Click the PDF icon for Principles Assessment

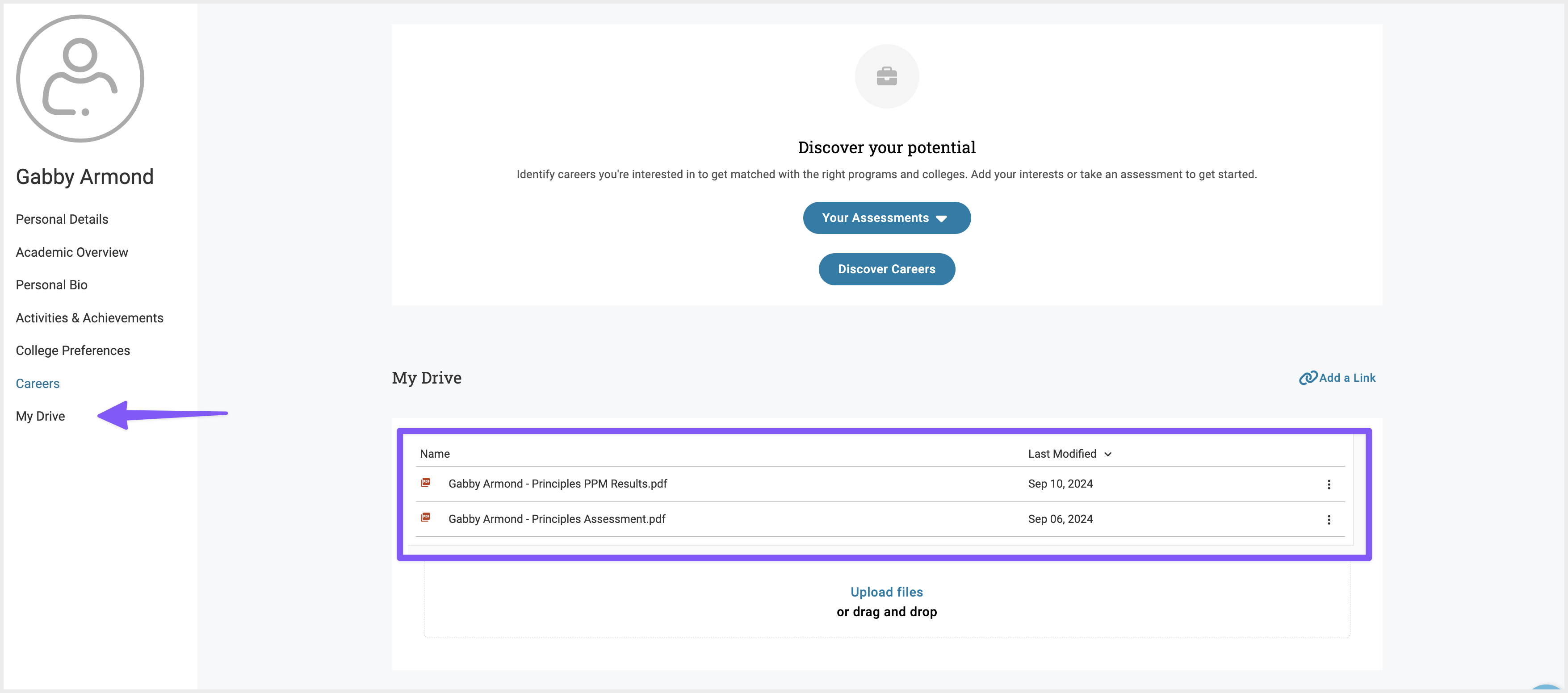coord(425,518)
